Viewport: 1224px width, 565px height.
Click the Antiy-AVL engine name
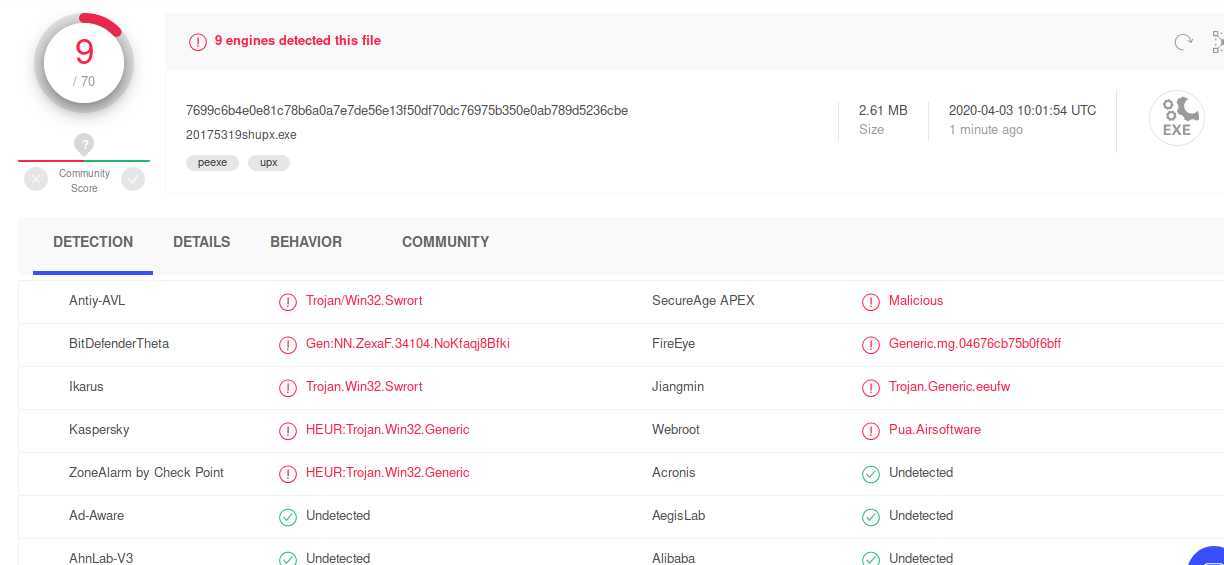pos(97,300)
